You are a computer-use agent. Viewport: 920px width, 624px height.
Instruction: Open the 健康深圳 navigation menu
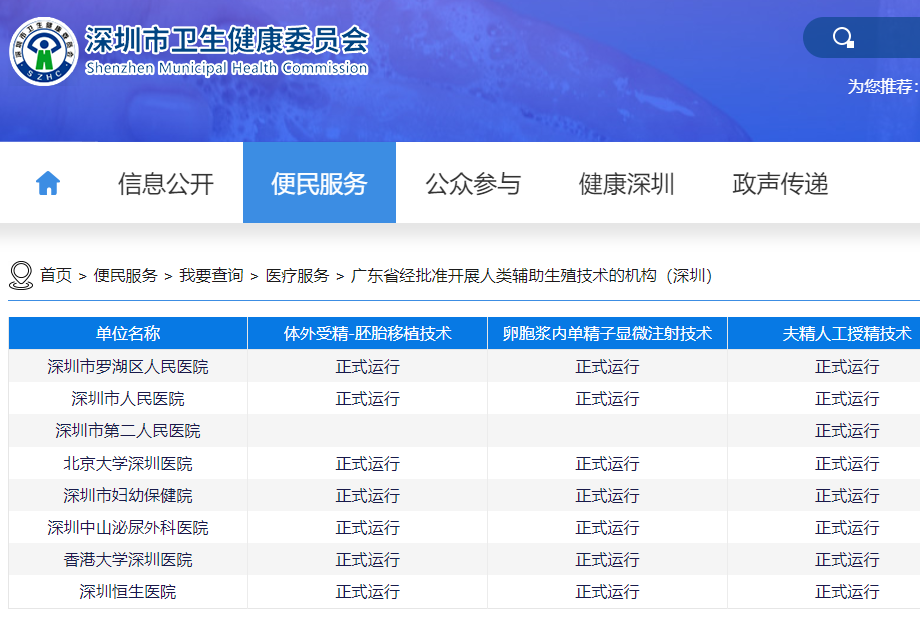(x=627, y=184)
